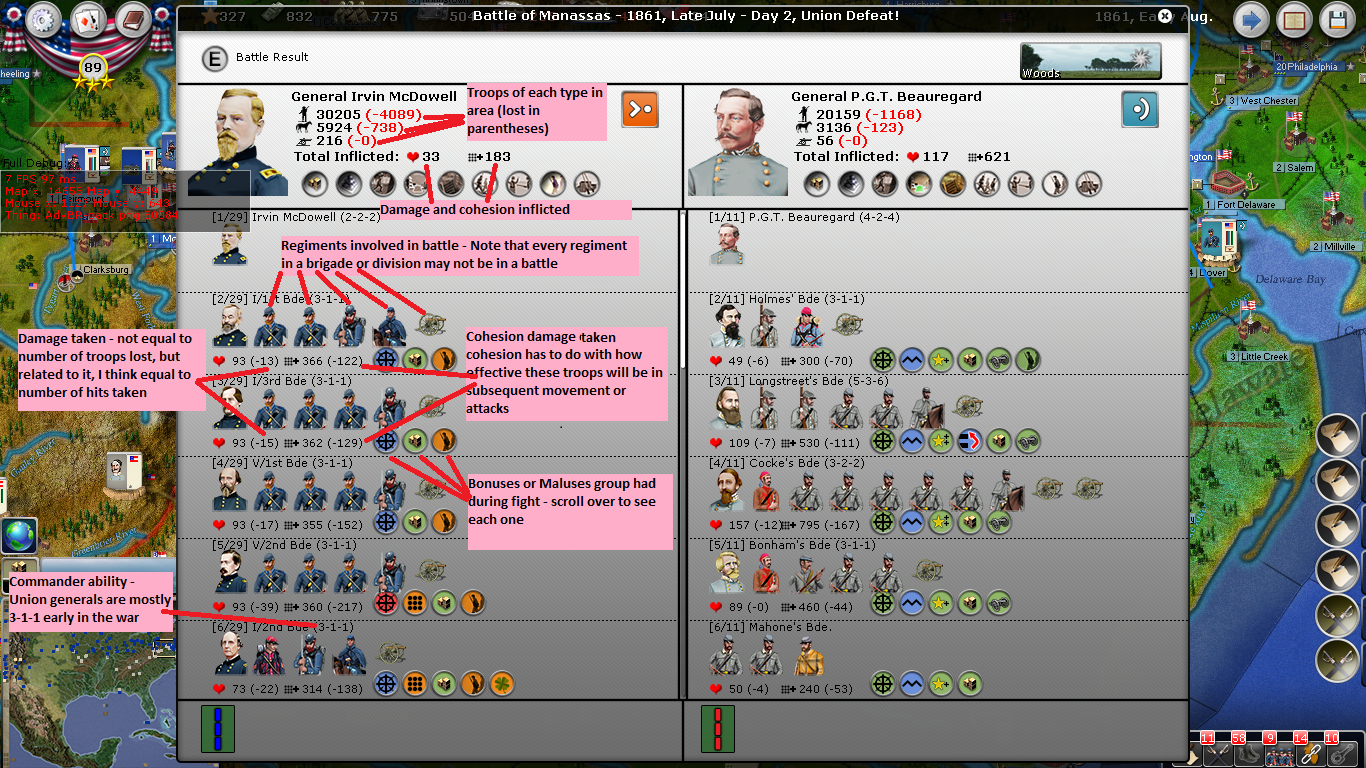Click the floppy disk save game icon
This screenshot has height=768, width=1366.
click(1337, 19)
